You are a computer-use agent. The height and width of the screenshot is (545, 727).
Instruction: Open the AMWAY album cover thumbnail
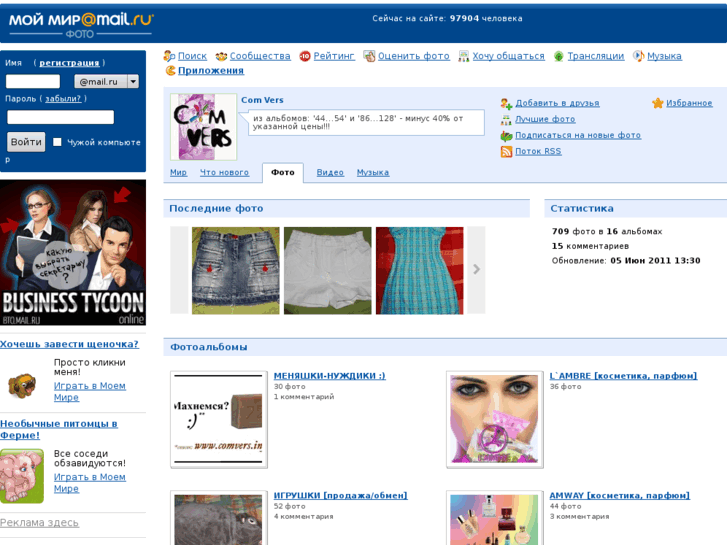click(495, 518)
